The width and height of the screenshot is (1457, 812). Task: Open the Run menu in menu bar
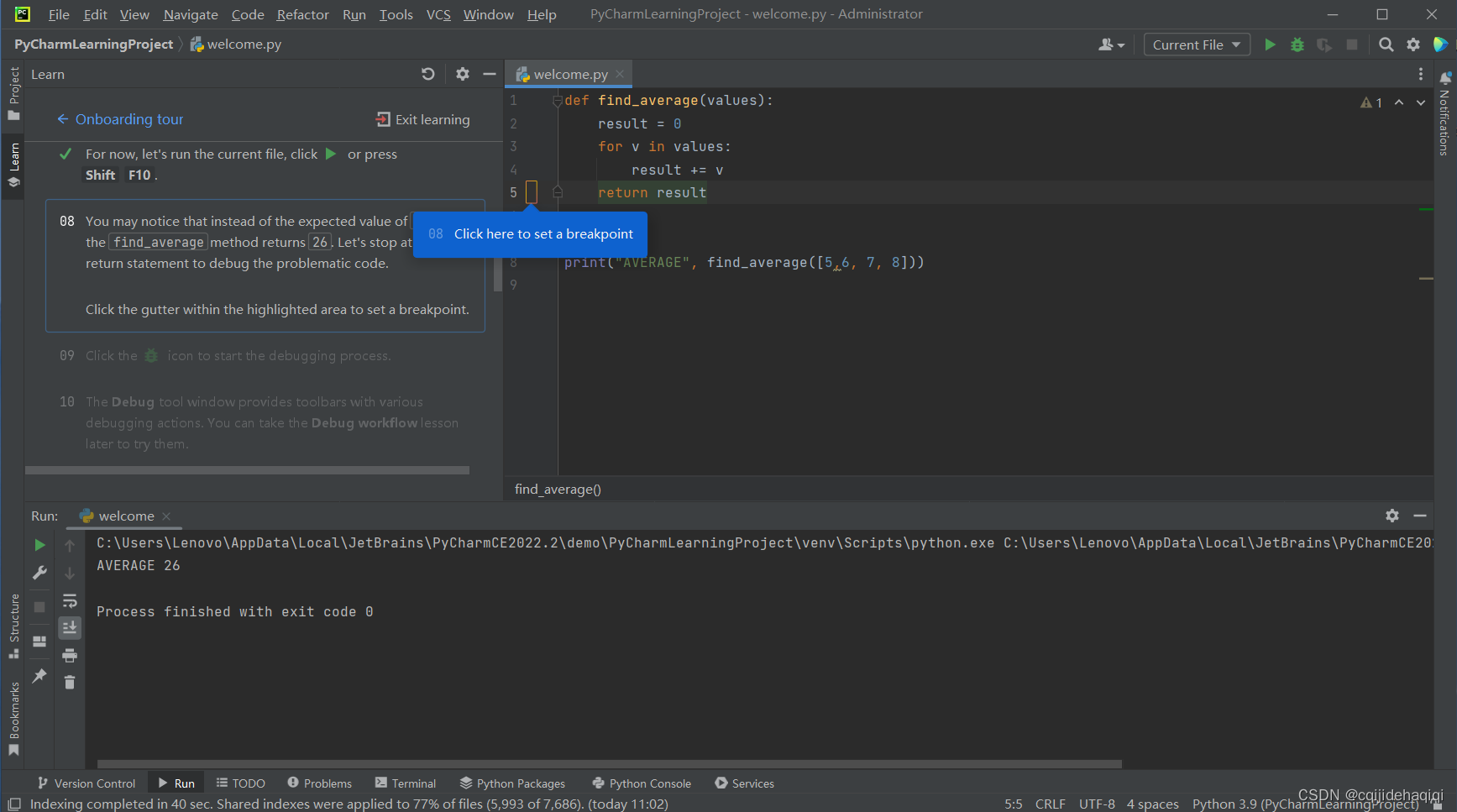coord(354,14)
